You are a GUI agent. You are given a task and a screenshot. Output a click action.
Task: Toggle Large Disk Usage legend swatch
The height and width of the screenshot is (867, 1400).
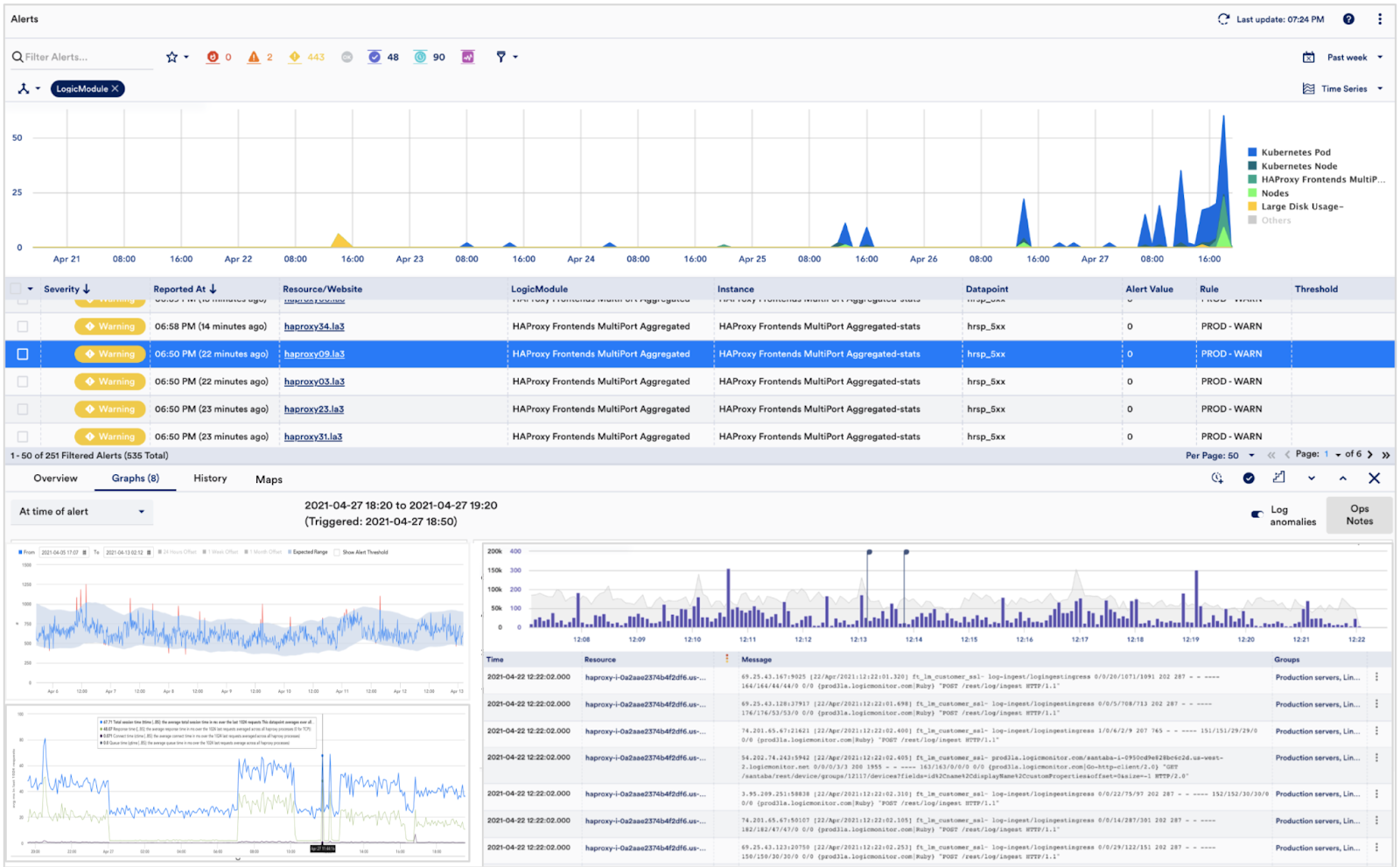(1252, 206)
